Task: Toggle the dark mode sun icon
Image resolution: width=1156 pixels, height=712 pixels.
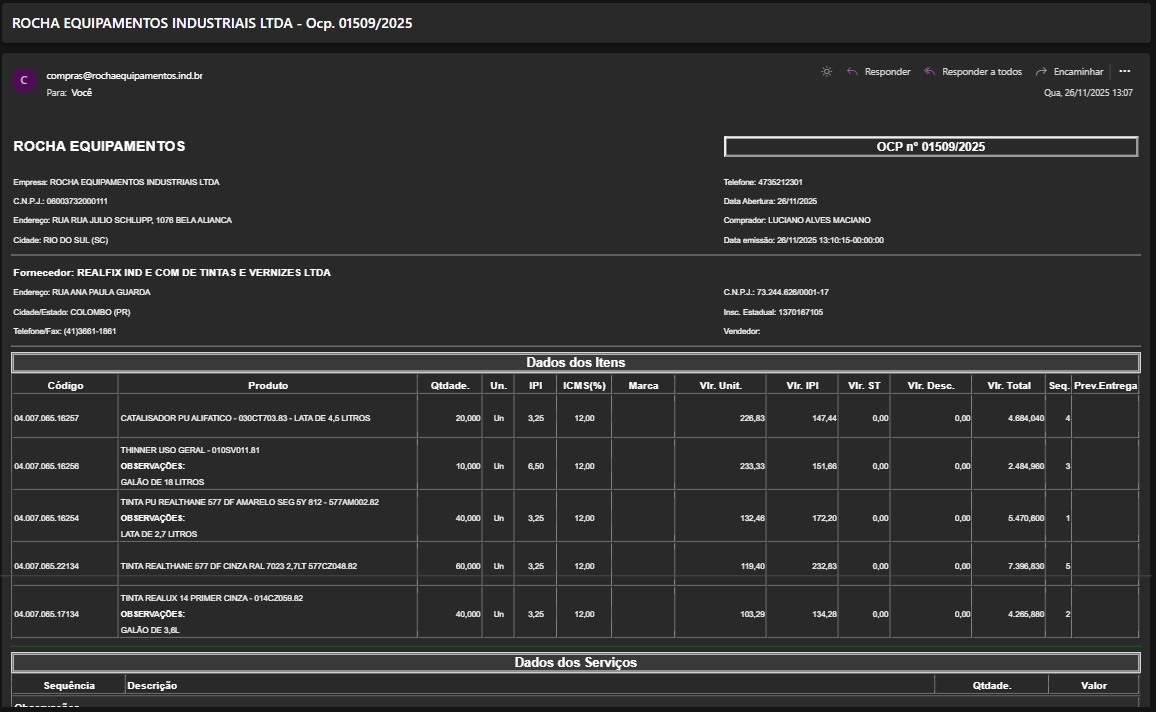Action: [x=826, y=72]
